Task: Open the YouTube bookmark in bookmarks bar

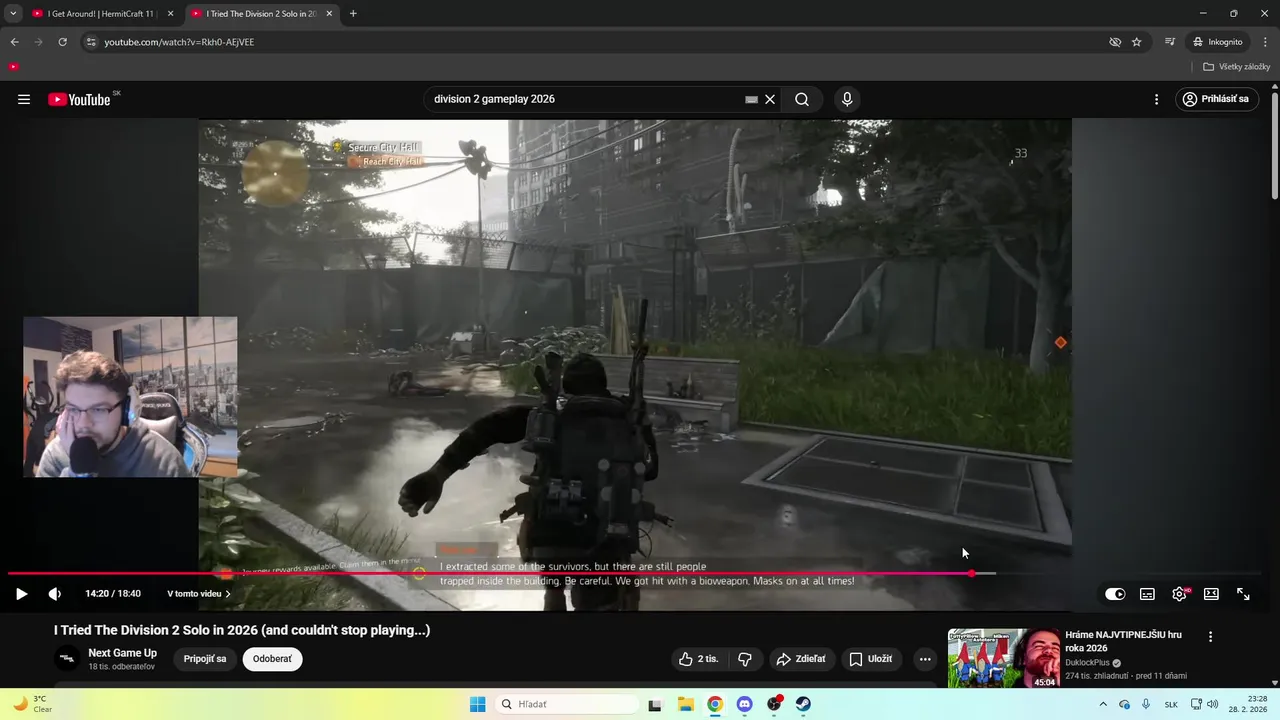Action: [x=14, y=67]
